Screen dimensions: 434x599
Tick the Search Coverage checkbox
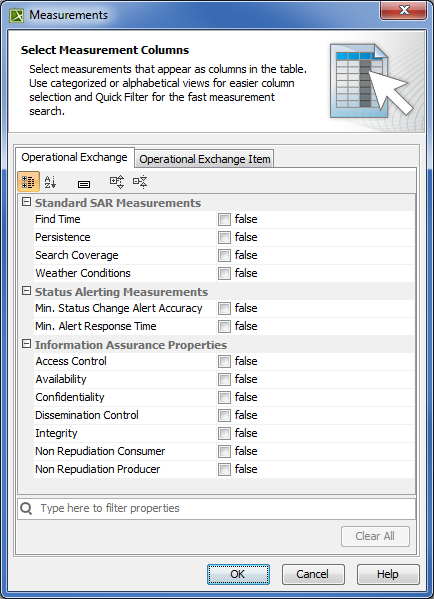[224, 255]
